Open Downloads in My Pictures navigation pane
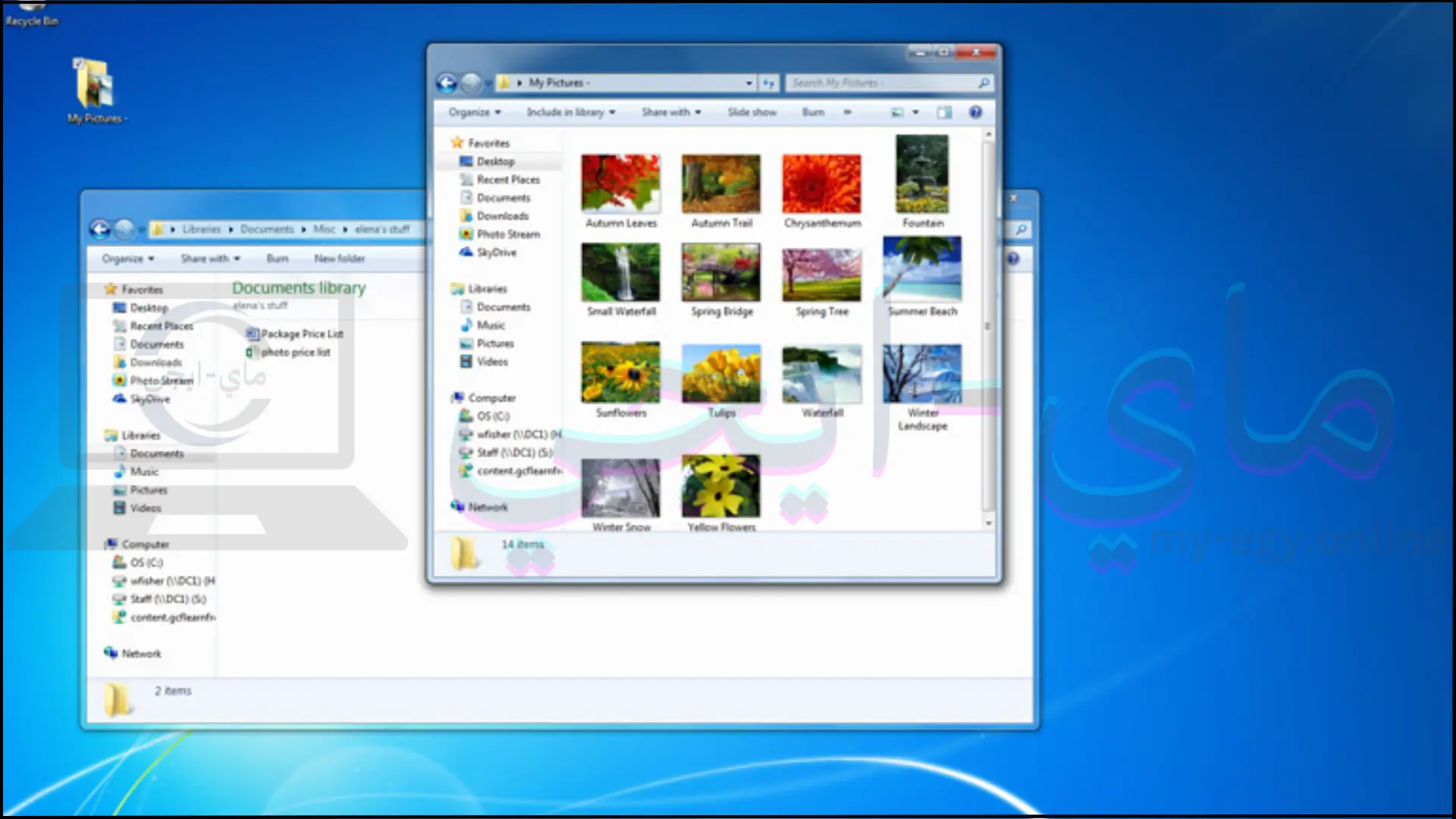 click(494, 216)
